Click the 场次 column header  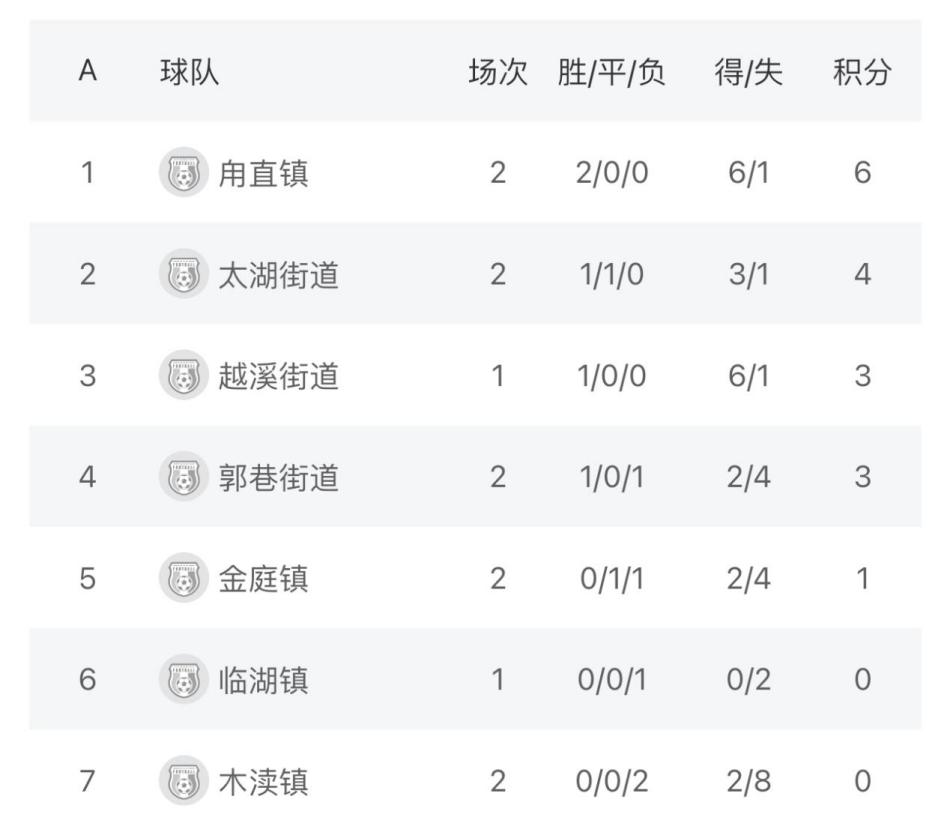(498, 73)
